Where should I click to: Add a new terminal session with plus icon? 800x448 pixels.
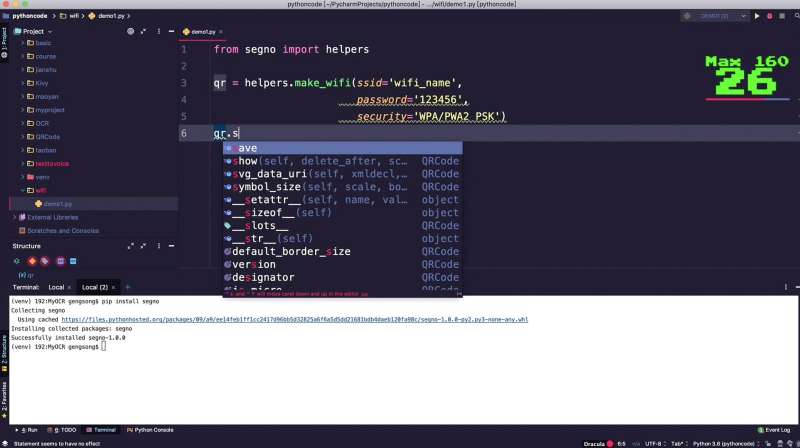pyautogui.click(x=128, y=287)
